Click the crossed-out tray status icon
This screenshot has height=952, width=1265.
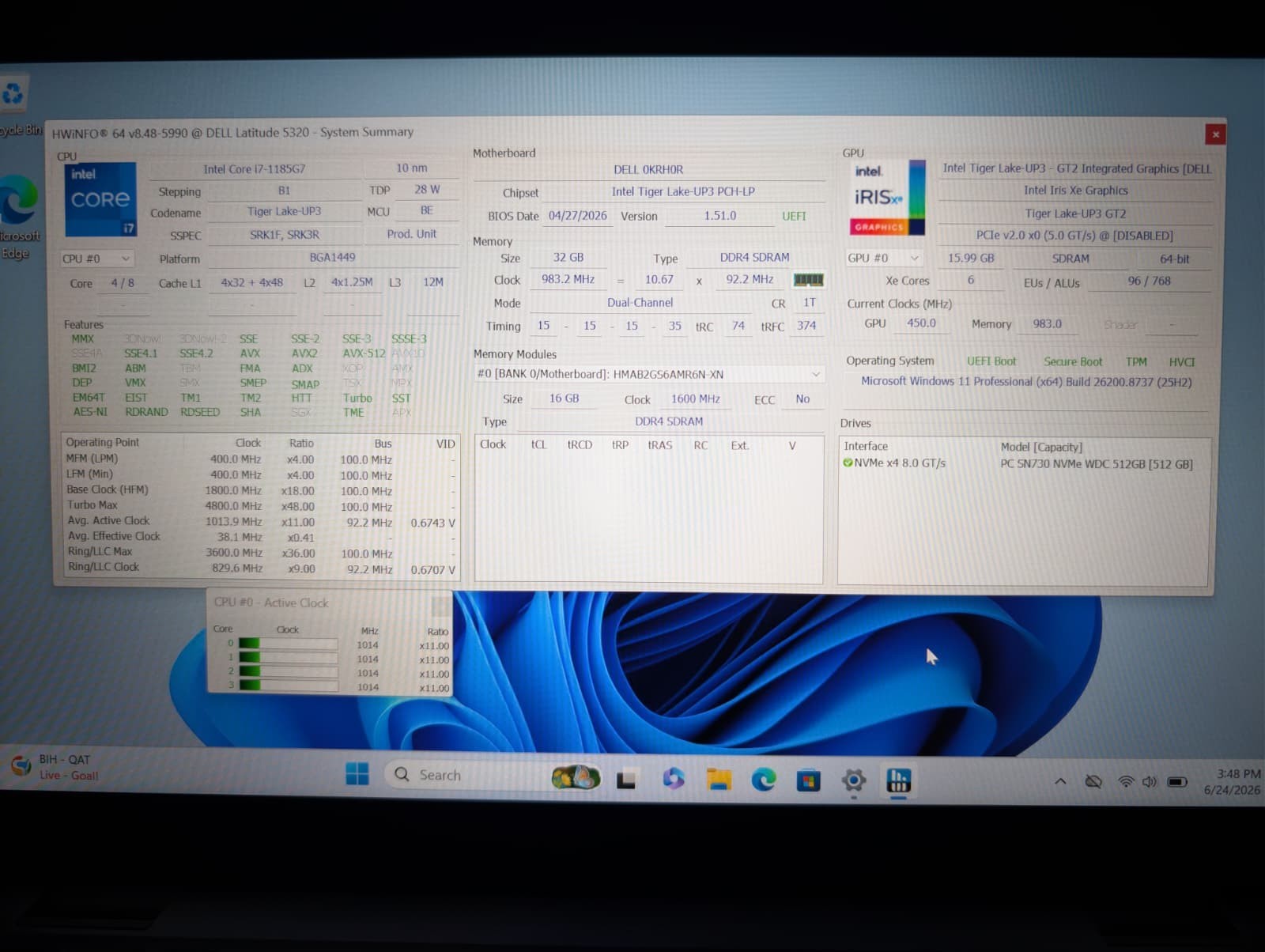(x=1093, y=781)
